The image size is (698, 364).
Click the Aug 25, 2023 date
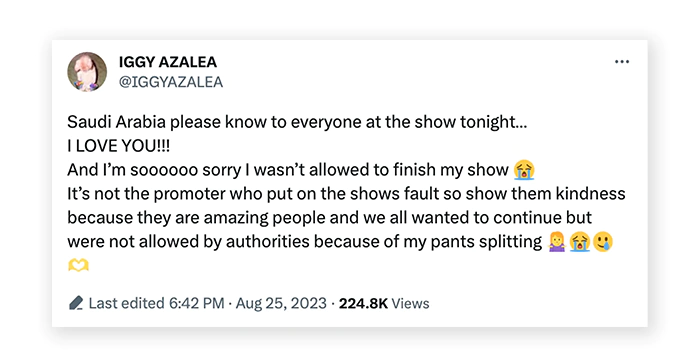pos(281,303)
